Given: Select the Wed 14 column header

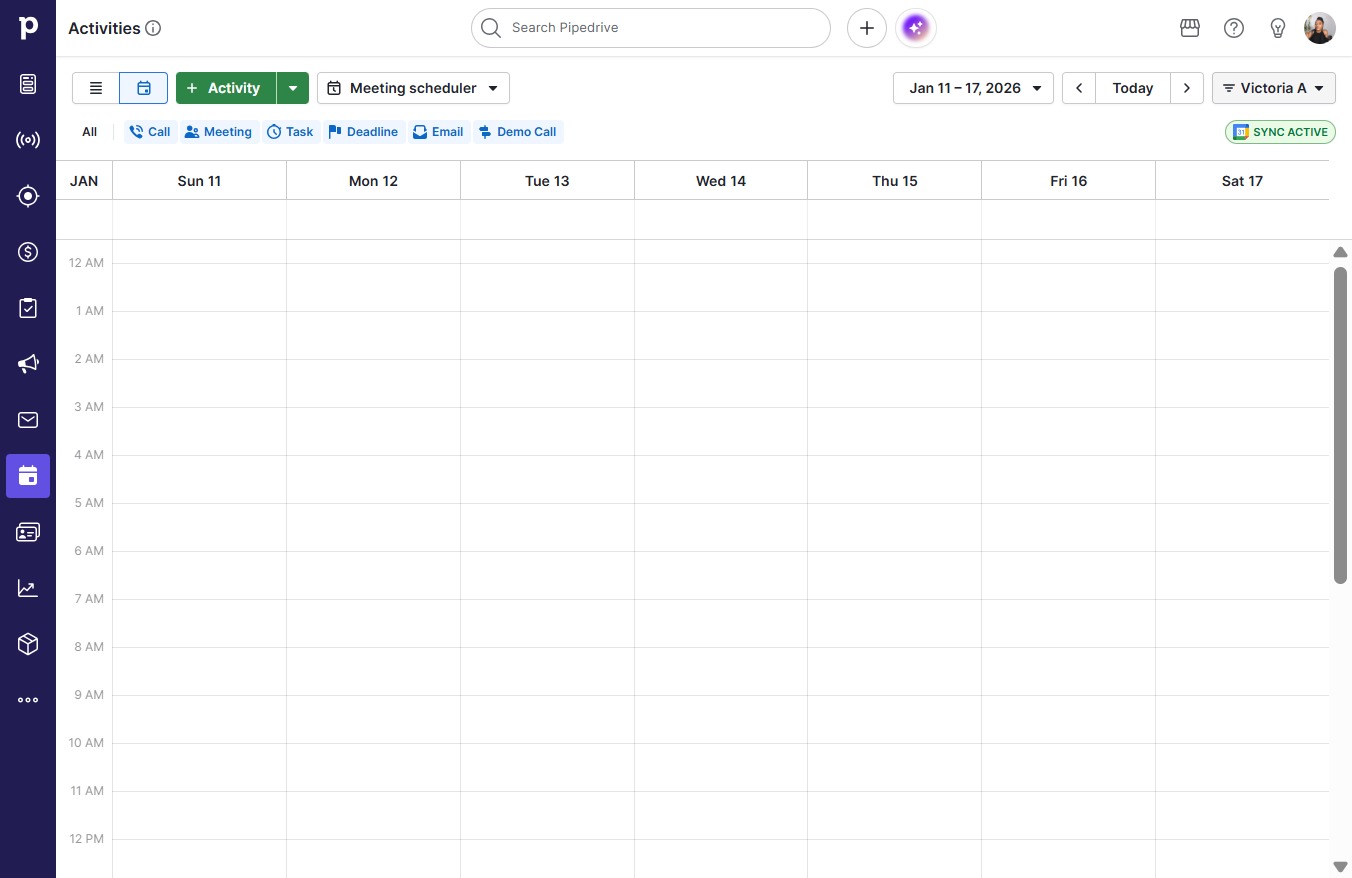Looking at the screenshot, I should [x=721, y=181].
